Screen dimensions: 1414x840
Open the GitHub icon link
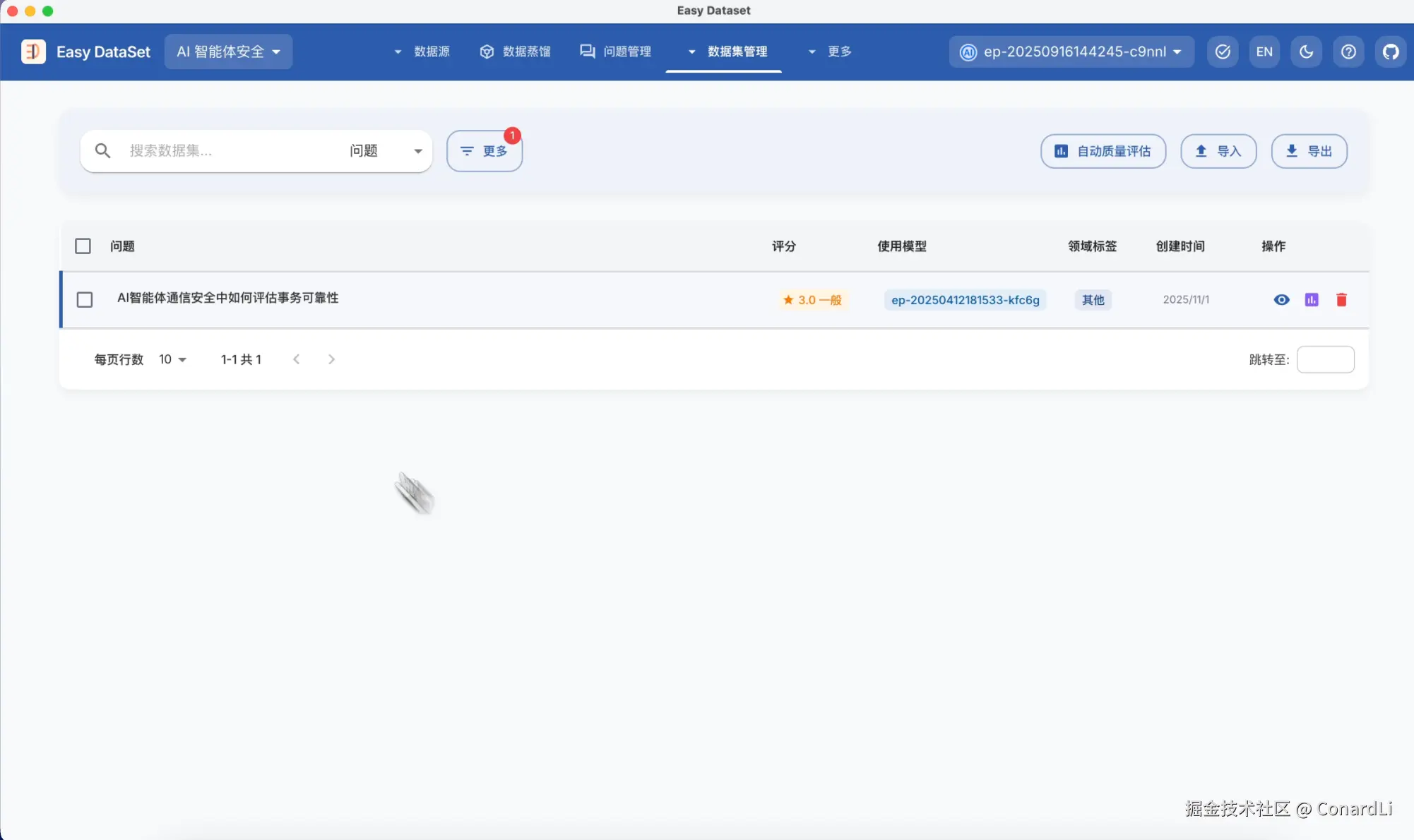pos(1391,52)
